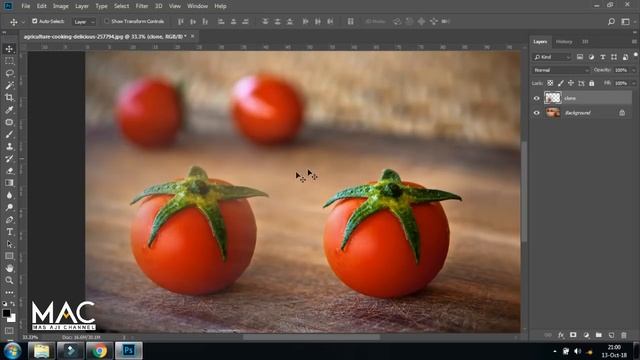
Task: Hide the Background layer eye icon
Action: click(x=537, y=113)
